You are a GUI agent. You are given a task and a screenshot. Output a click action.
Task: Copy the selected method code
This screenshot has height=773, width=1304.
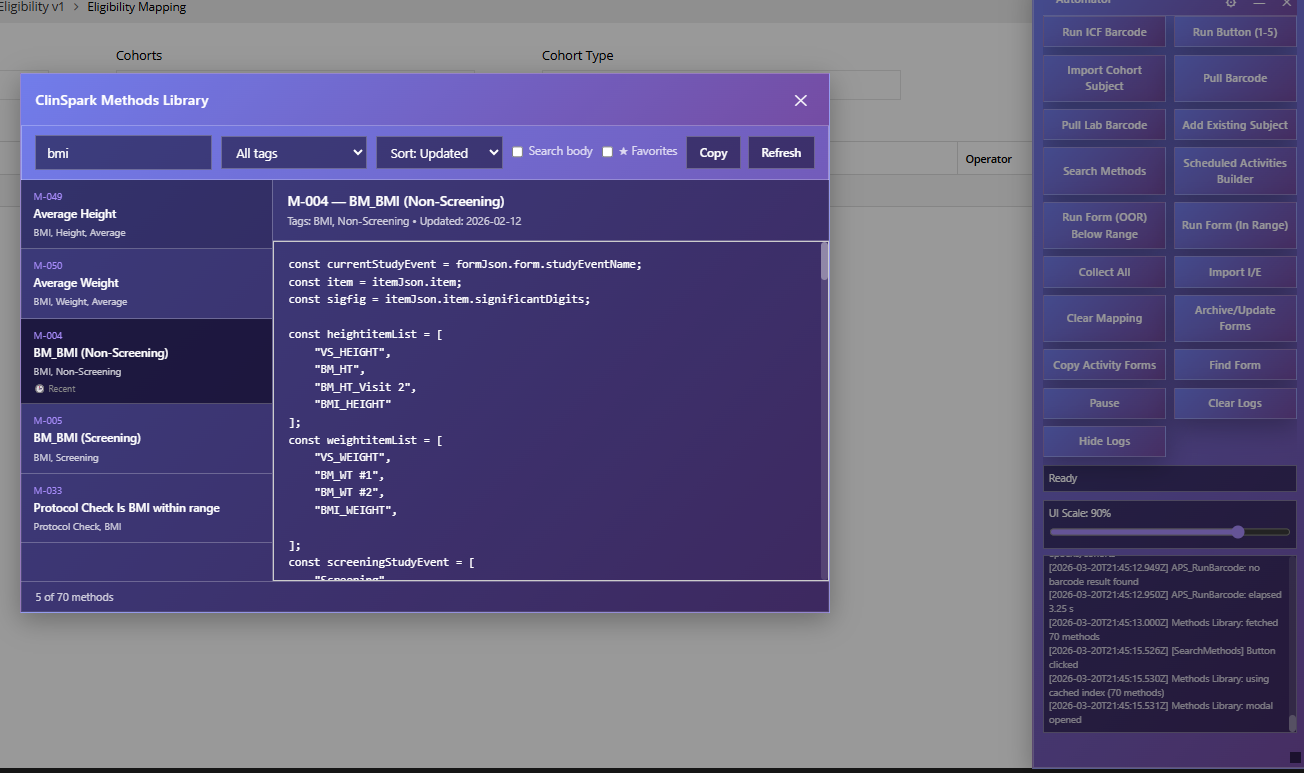713,153
